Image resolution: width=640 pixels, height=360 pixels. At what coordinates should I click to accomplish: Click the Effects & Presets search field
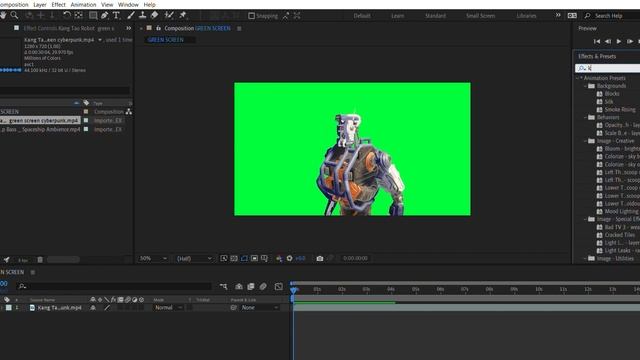click(x=608, y=68)
